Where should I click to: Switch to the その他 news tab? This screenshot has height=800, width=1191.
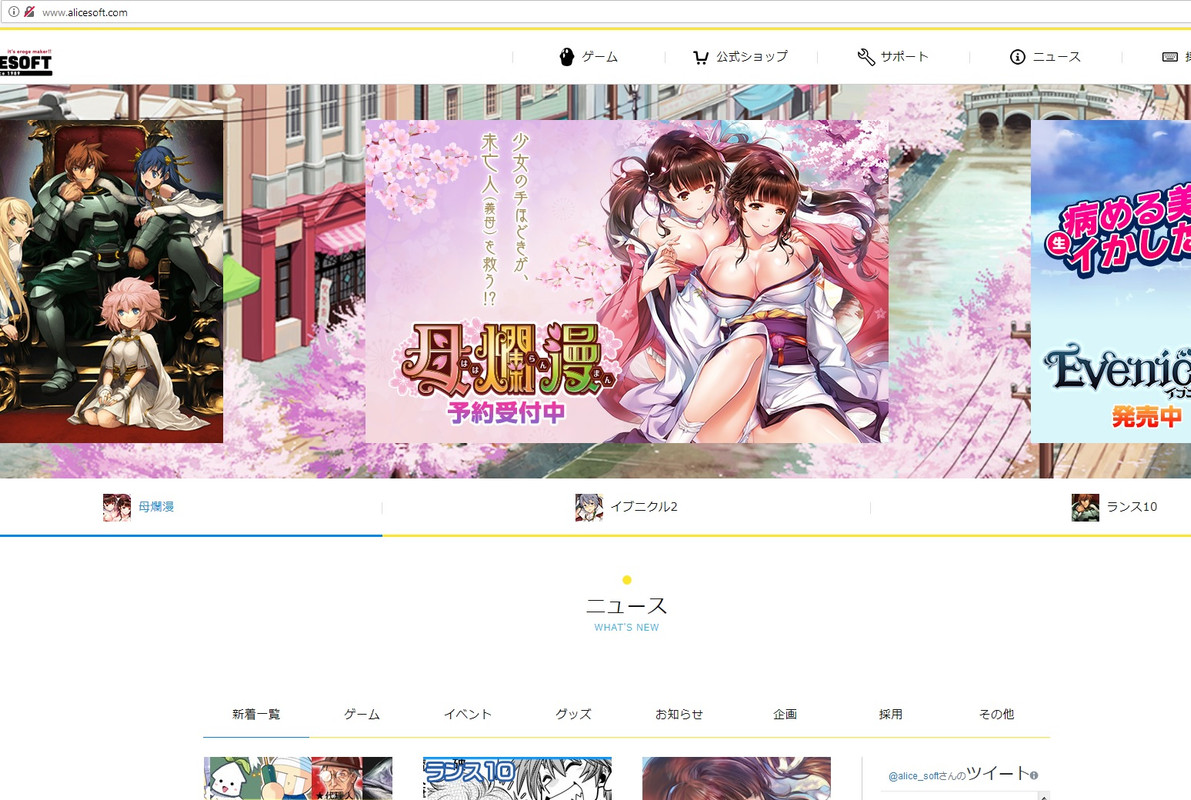coord(997,714)
